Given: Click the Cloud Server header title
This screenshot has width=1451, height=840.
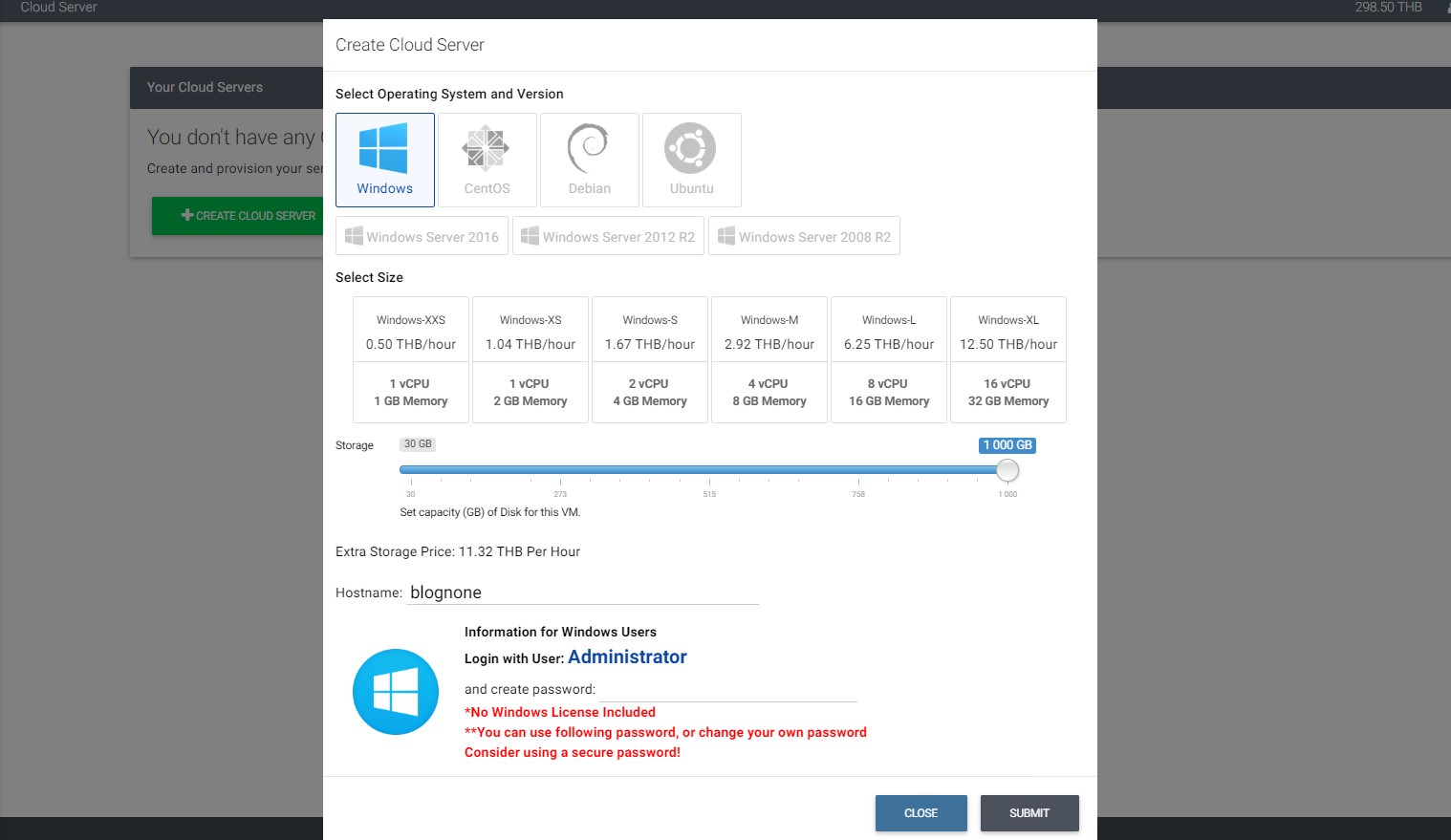Looking at the screenshot, I should click(59, 8).
